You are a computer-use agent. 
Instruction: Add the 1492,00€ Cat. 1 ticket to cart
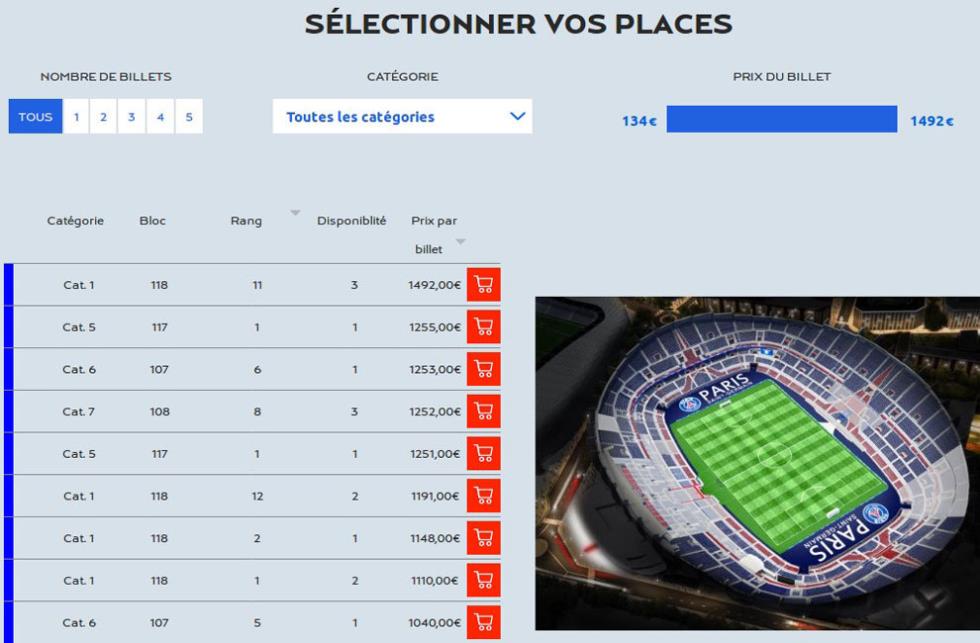484,285
